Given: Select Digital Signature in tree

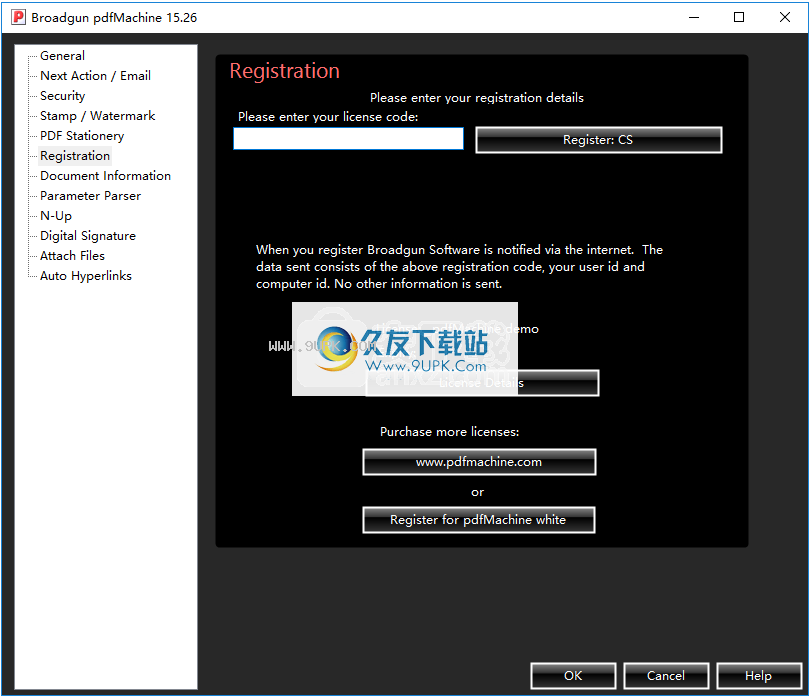Looking at the screenshot, I should tap(88, 236).
